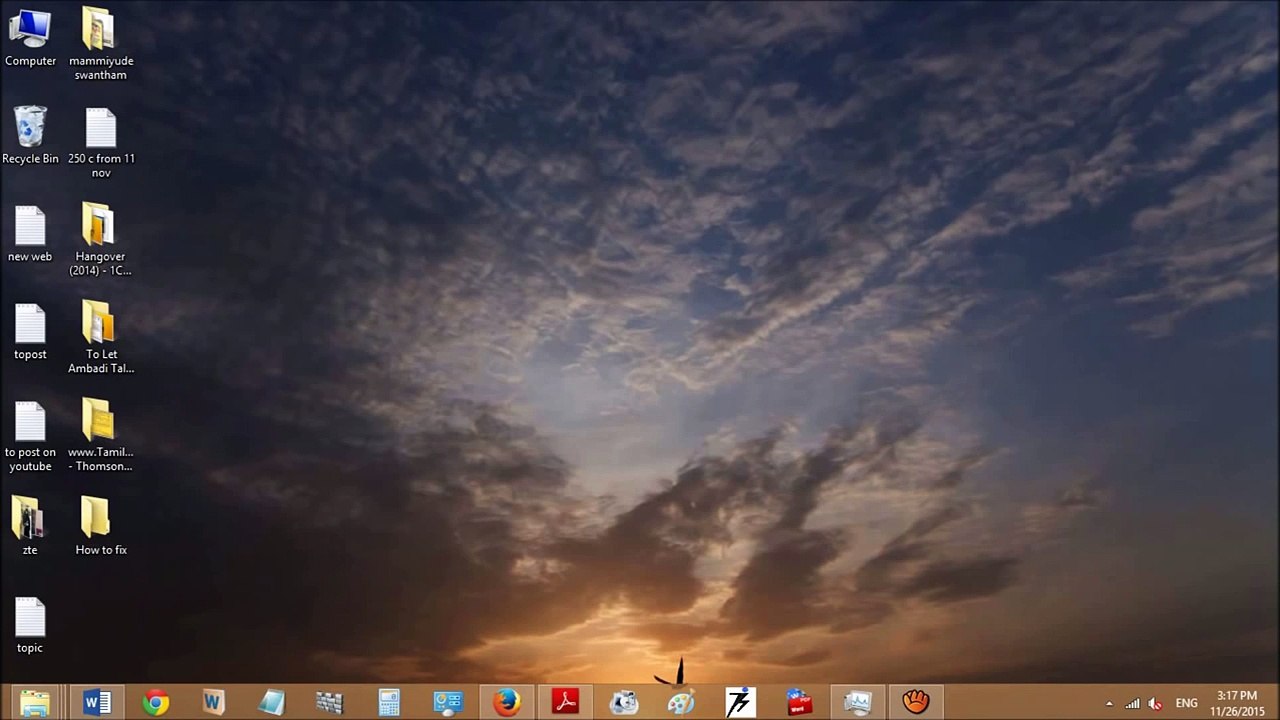Open the clock showing 3:17 PM
1280x720 pixels.
(1237, 703)
